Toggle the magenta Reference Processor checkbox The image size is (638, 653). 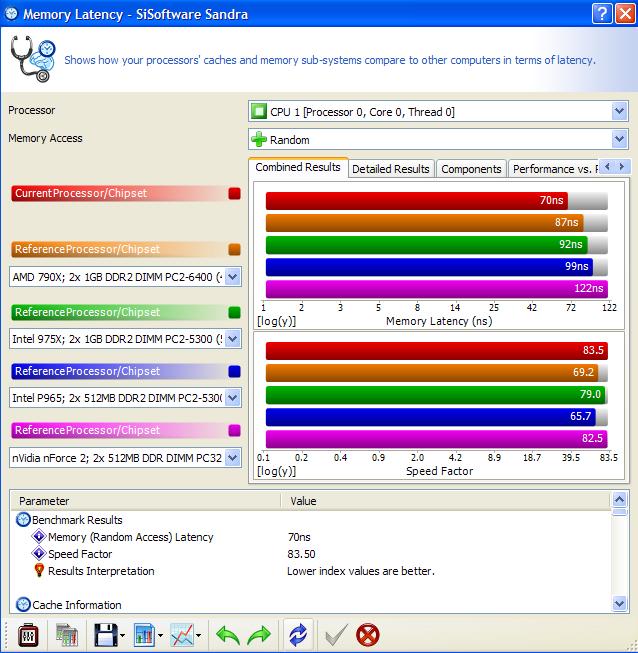(x=234, y=430)
